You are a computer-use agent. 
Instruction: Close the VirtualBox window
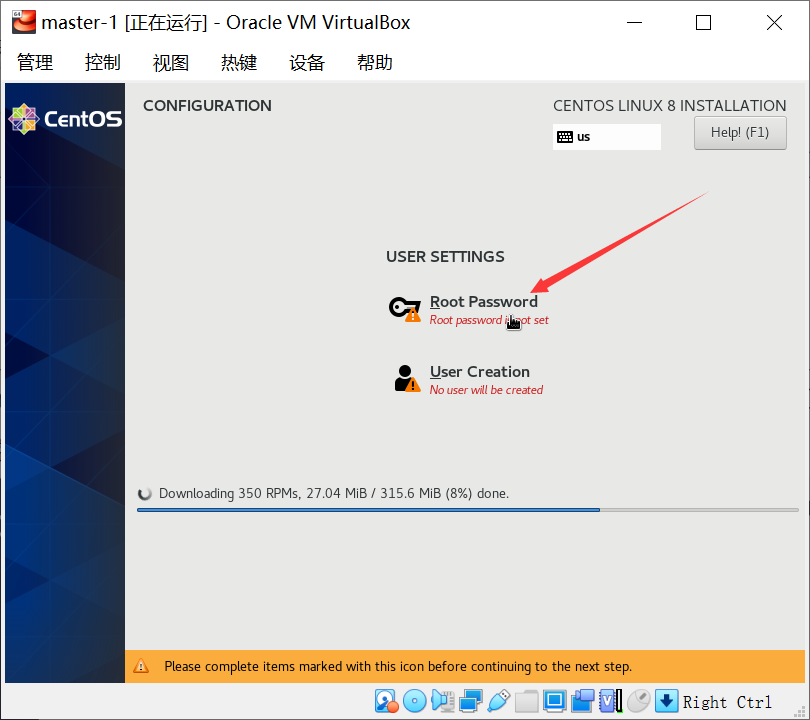[x=774, y=23]
